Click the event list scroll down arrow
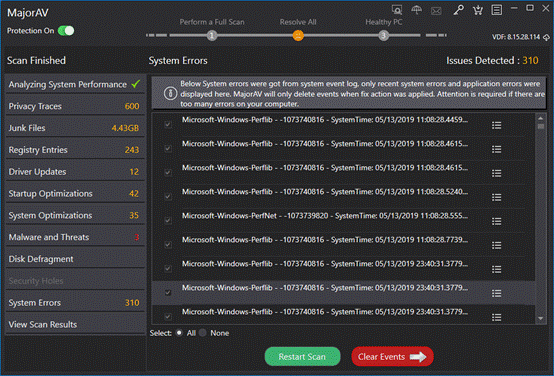The width and height of the screenshot is (554, 376). point(541,319)
